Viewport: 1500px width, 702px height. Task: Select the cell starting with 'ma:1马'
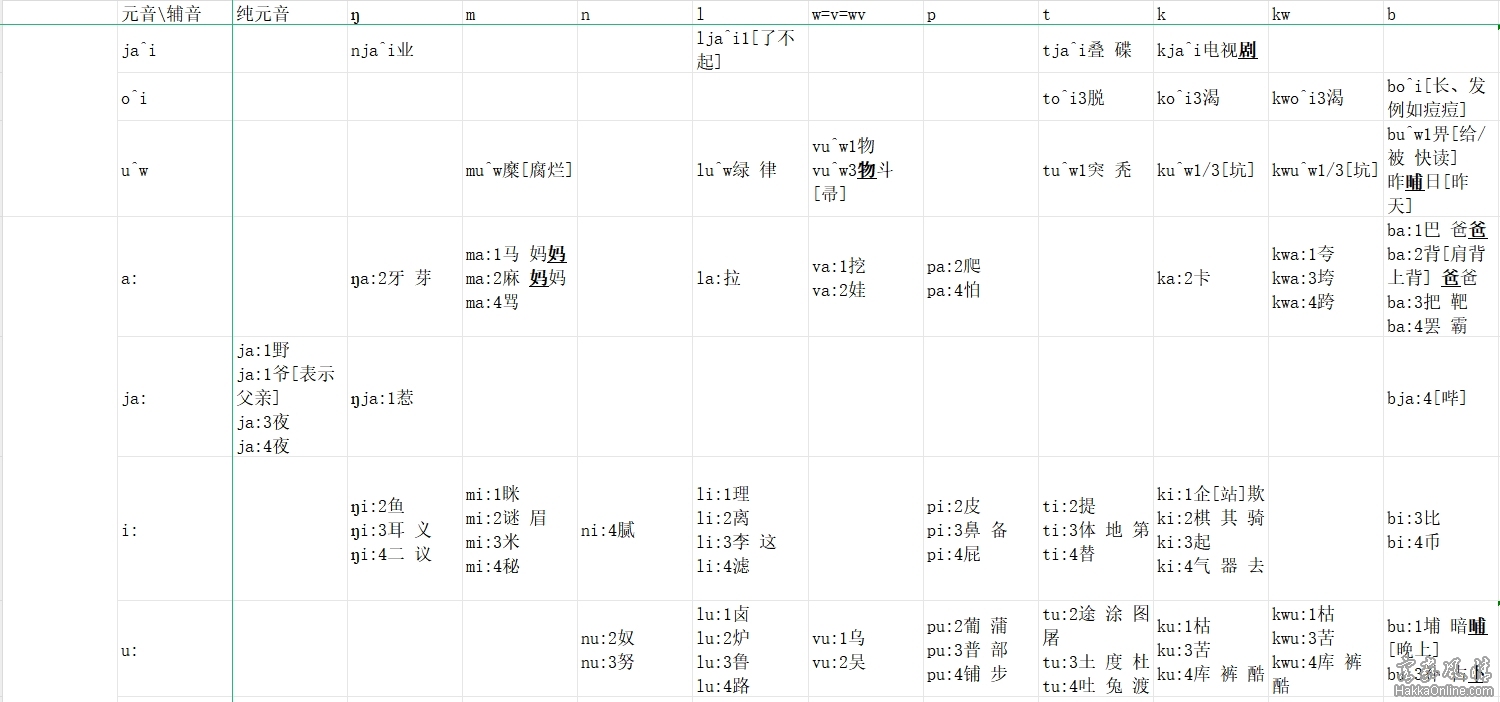[519, 278]
